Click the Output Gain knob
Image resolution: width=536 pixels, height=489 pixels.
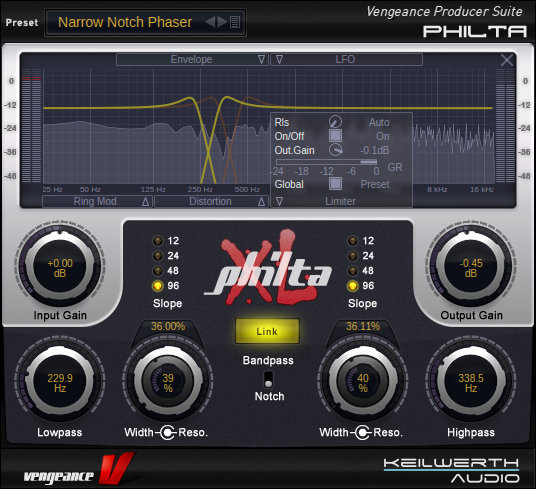(471, 266)
